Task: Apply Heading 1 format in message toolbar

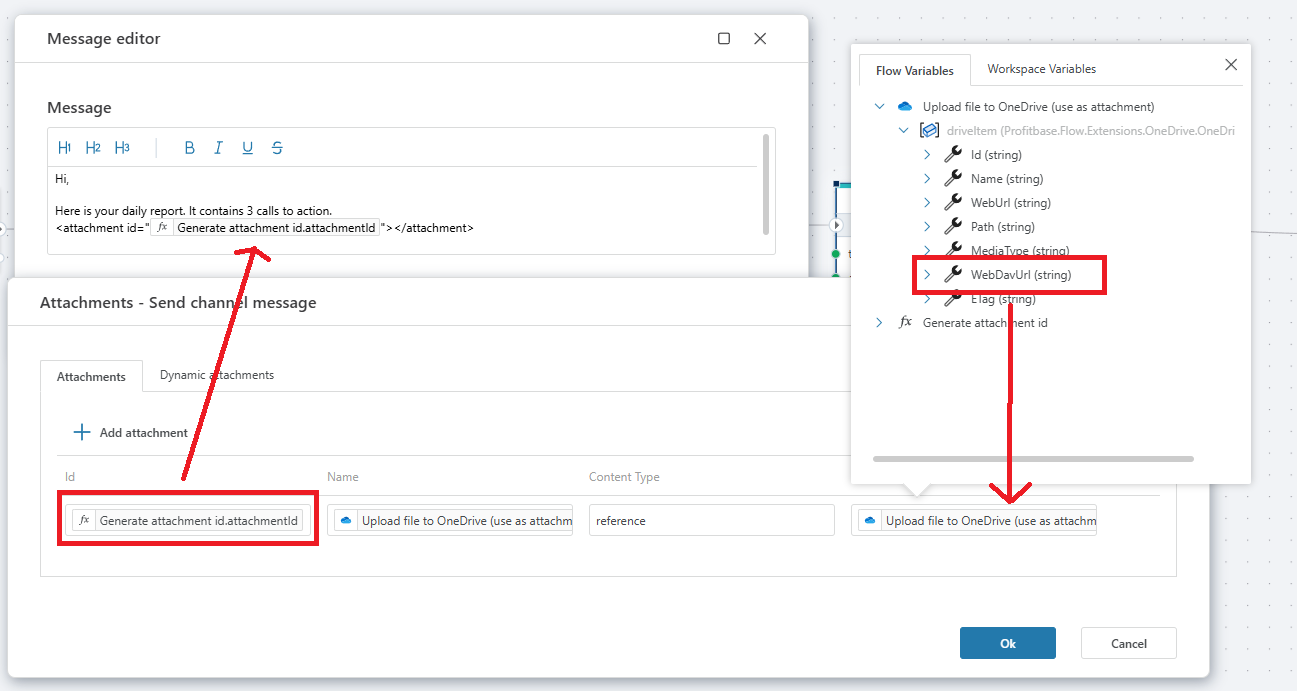Action: coord(65,148)
